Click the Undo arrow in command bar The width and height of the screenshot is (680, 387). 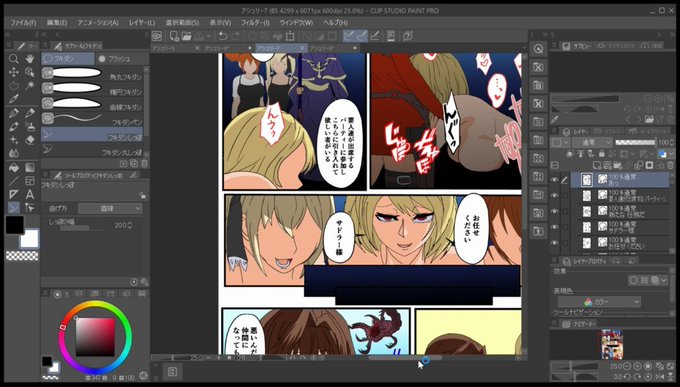[x=222, y=36]
